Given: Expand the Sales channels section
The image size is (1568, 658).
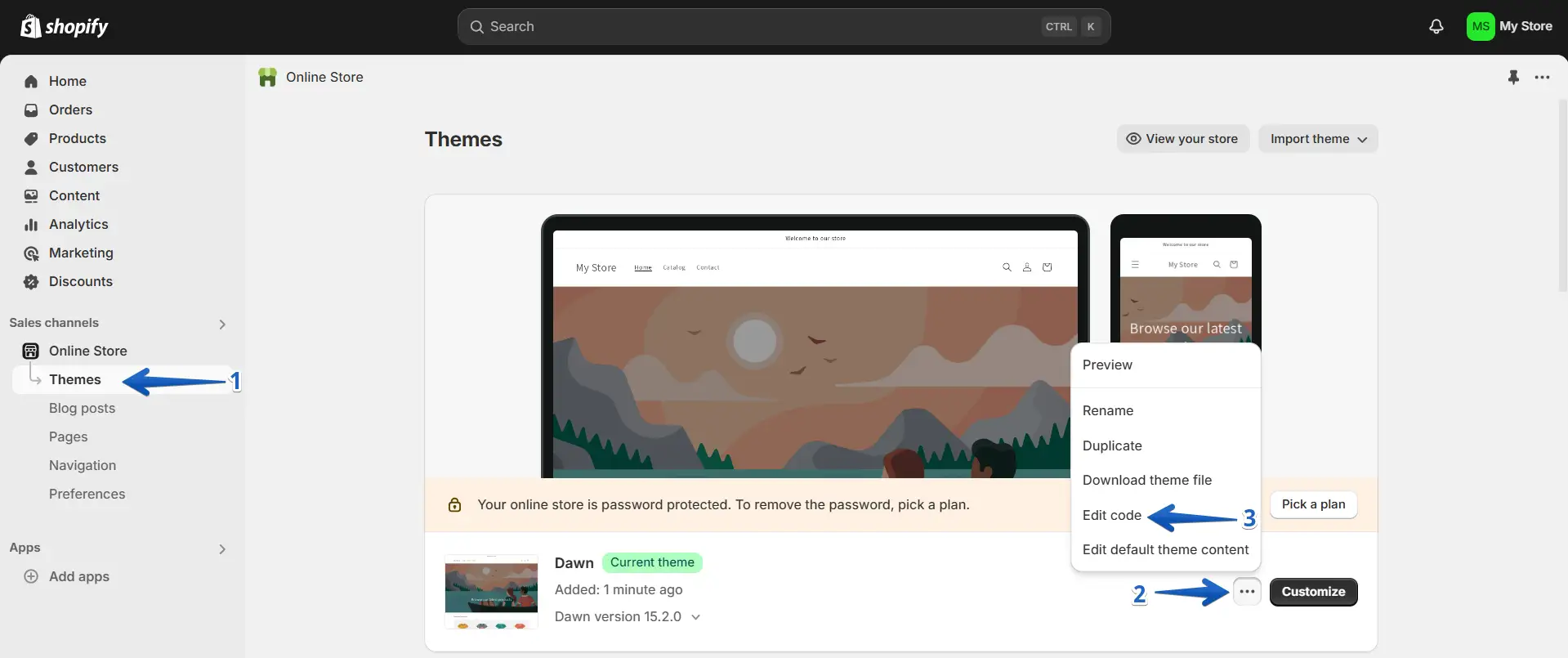Looking at the screenshot, I should 222,325.
